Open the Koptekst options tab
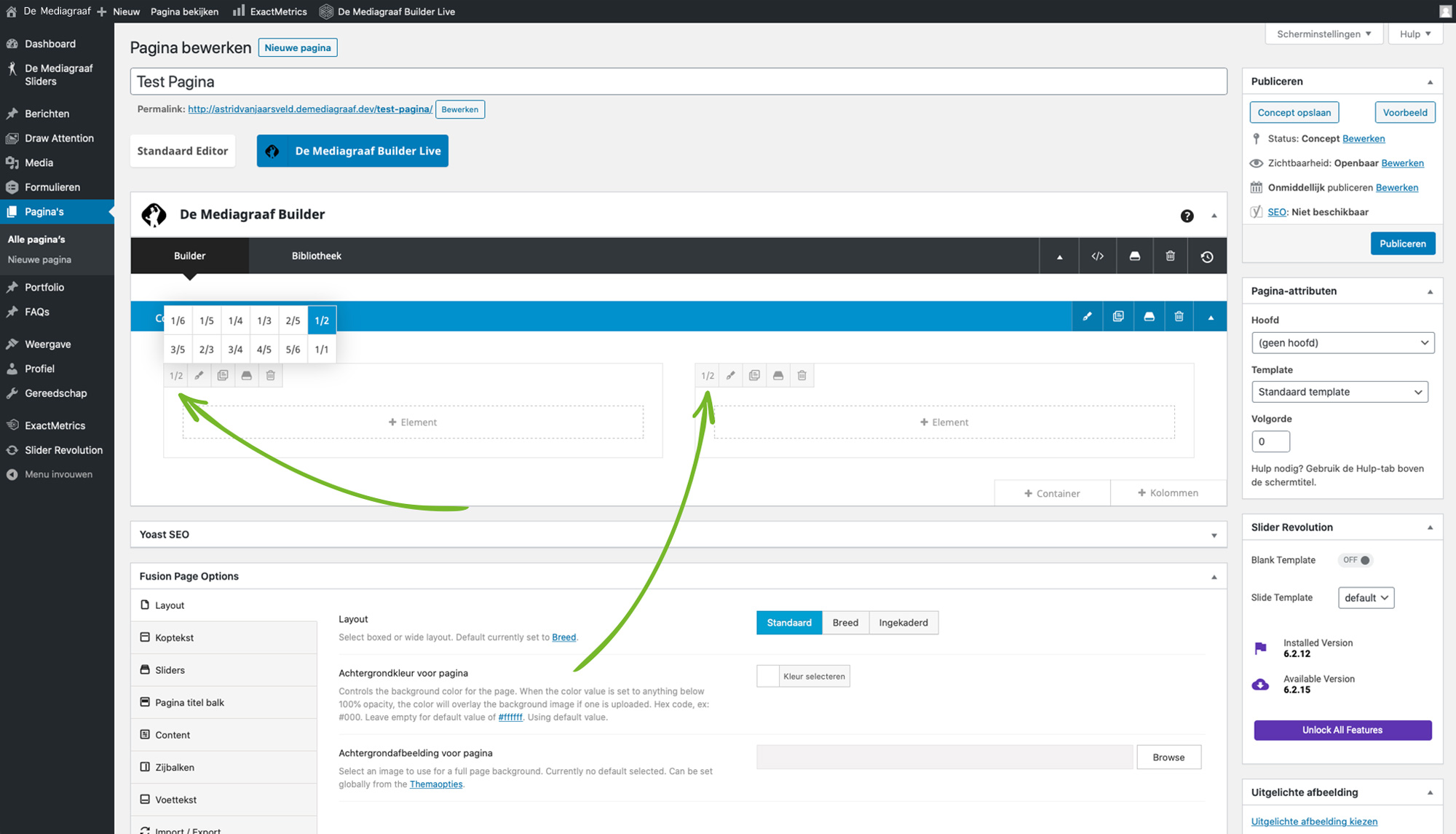 [x=174, y=638]
